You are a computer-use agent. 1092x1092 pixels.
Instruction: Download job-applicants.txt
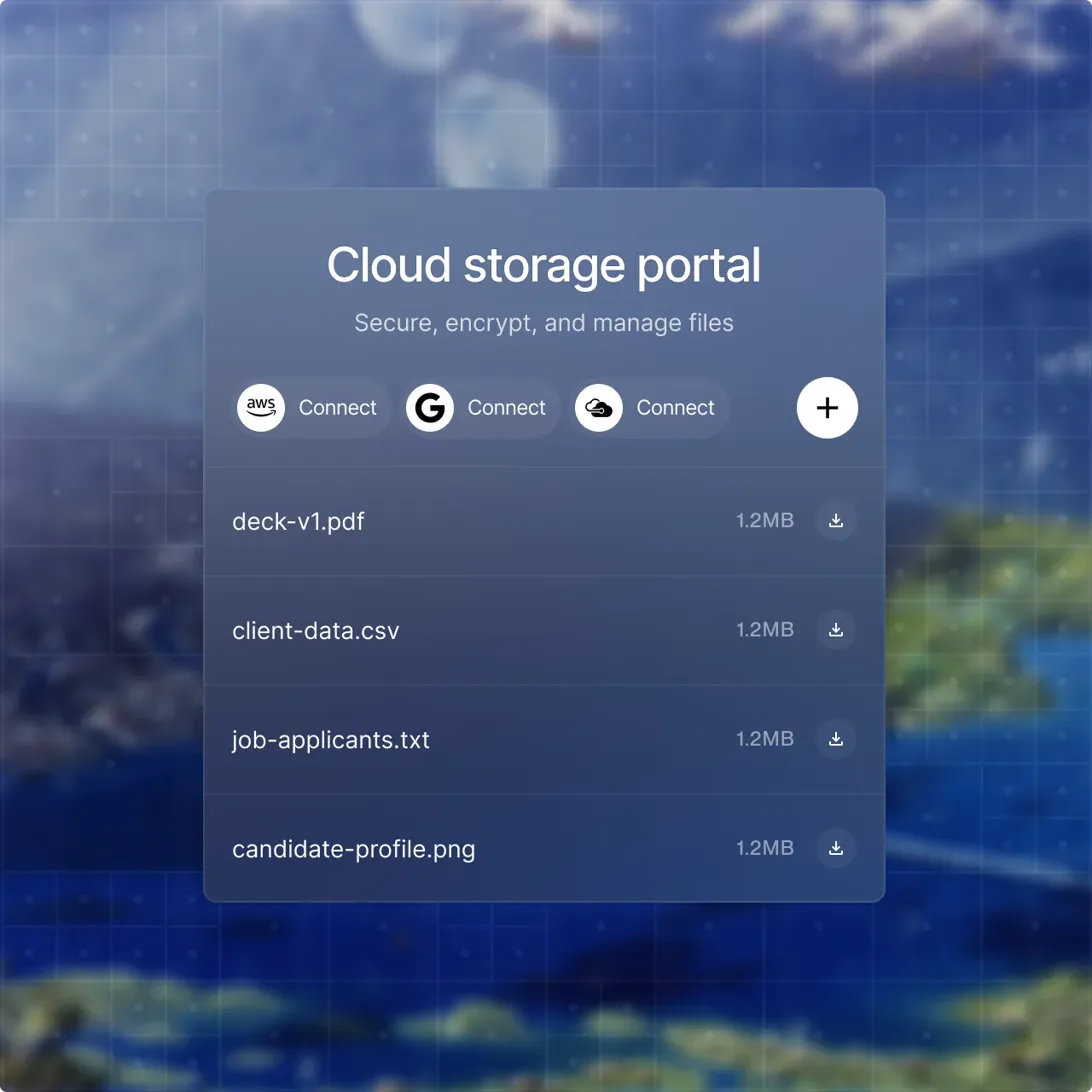click(x=836, y=739)
